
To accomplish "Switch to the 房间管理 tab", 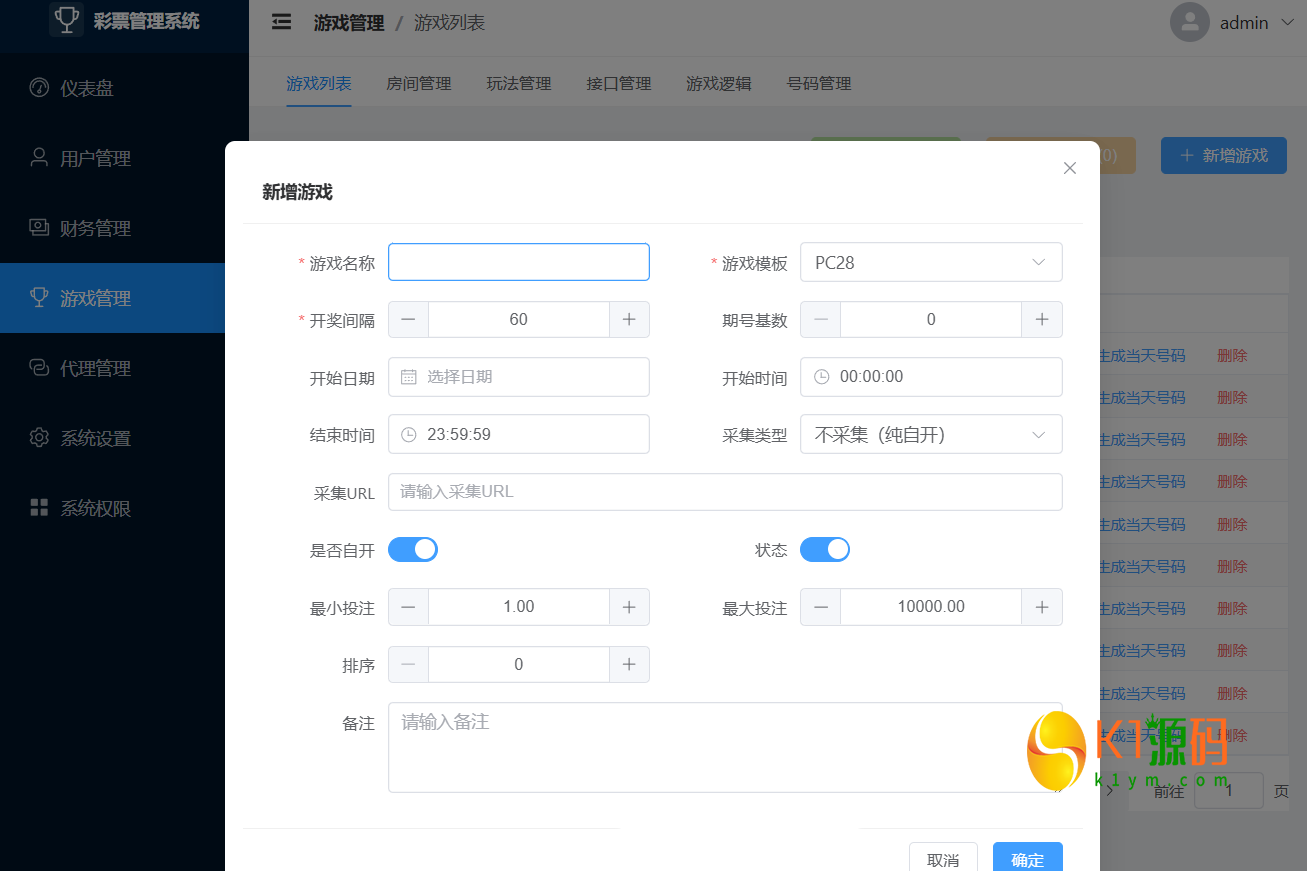I will click(419, 83).
